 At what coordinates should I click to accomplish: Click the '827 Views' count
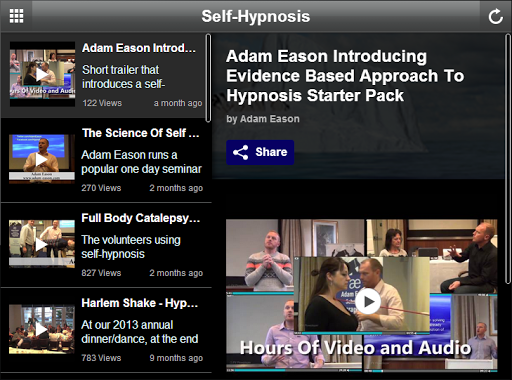coord(101,273)
